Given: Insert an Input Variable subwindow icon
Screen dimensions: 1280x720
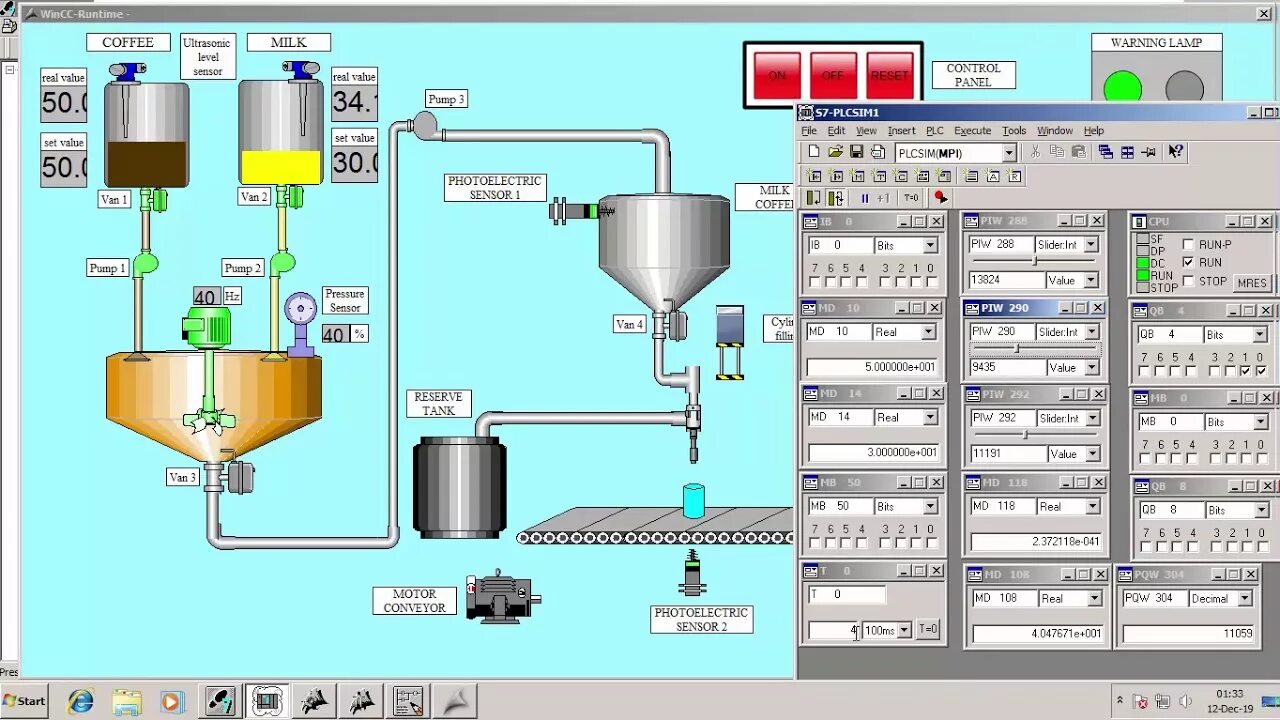Looking at the screenshot, I should tap(814, 176).
